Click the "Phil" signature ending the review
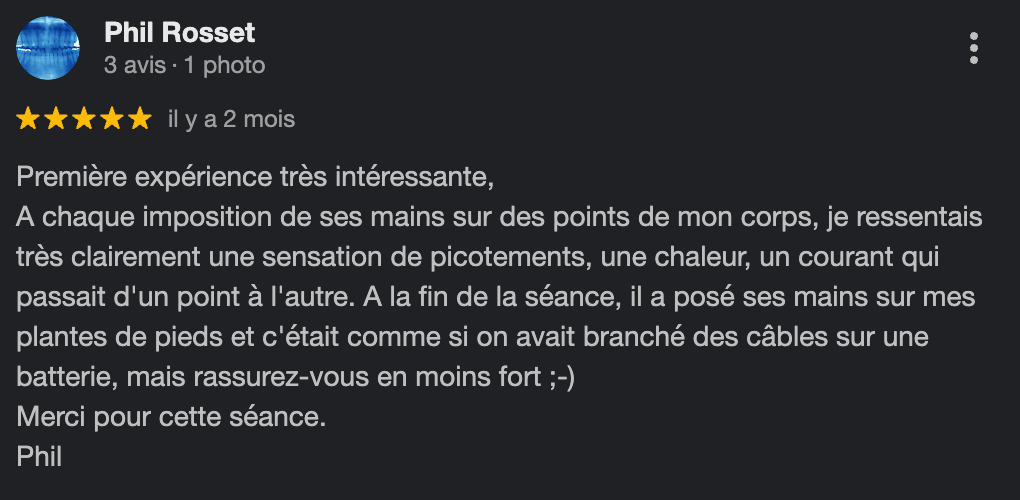1020x500 pixels. 40,457
